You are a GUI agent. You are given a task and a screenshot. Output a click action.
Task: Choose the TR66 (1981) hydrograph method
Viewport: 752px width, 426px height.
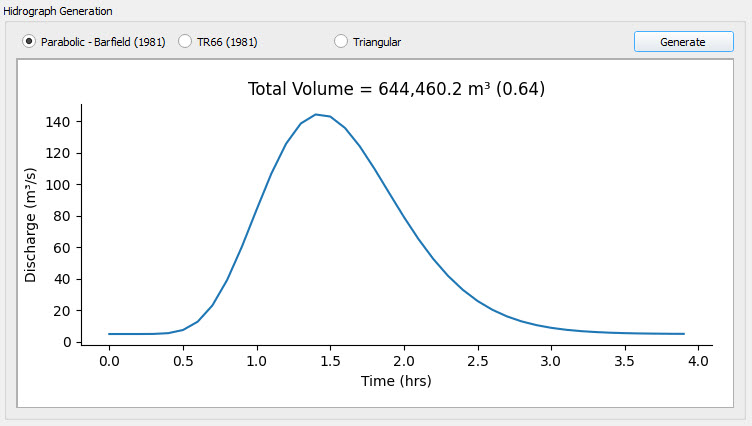pos(185,41)
